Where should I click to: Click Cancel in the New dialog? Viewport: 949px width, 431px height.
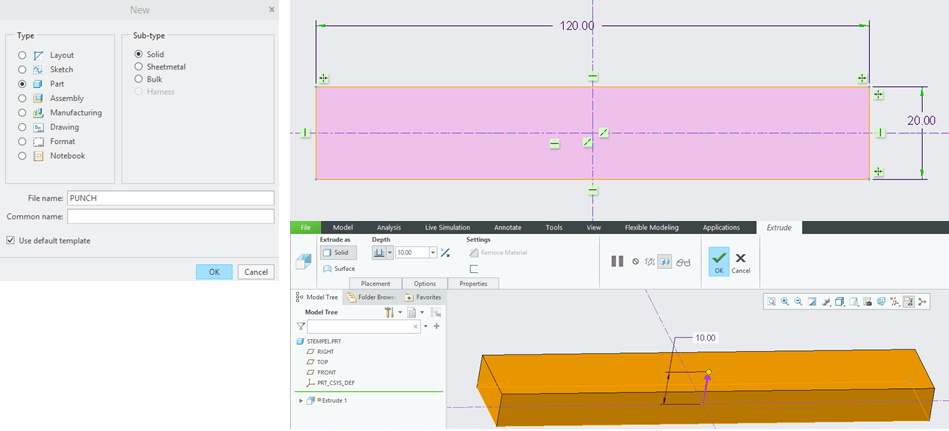255,272
